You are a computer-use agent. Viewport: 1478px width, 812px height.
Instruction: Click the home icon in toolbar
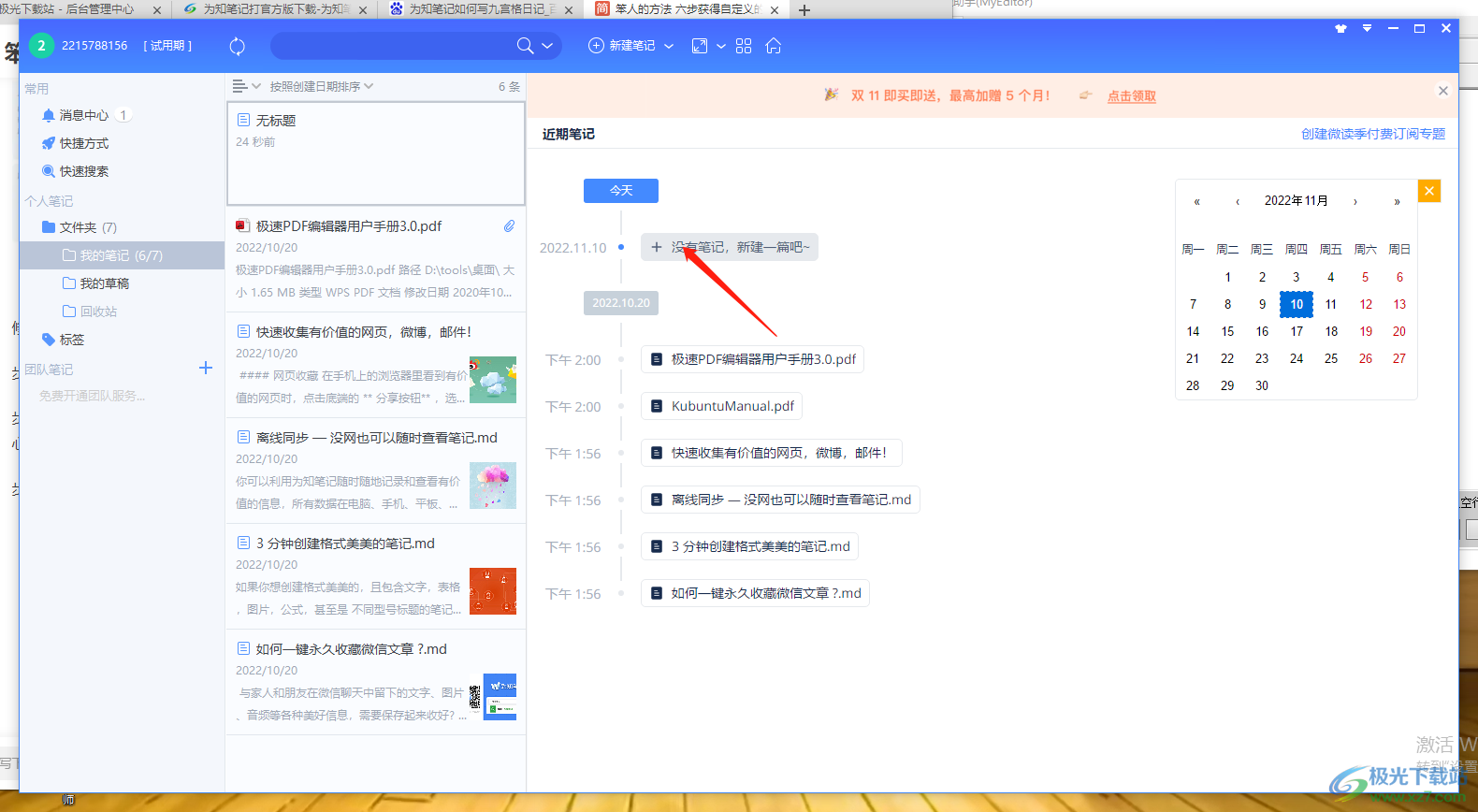click(774, 46)
